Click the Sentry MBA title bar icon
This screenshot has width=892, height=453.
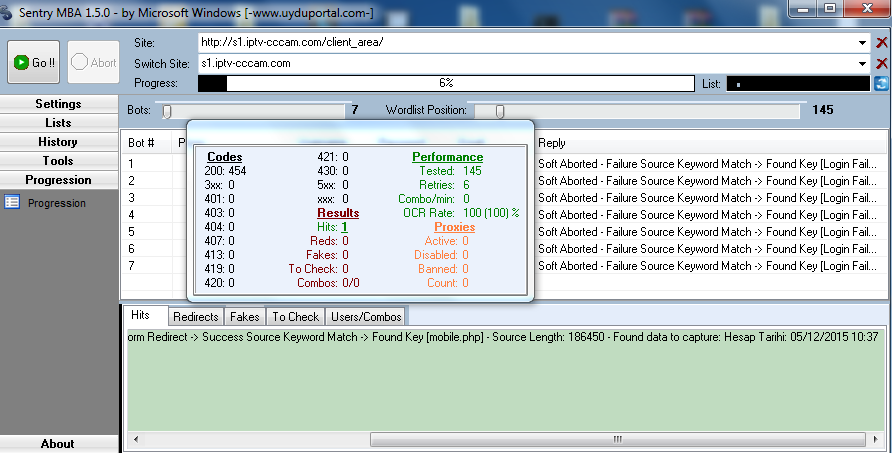(6, 13)
